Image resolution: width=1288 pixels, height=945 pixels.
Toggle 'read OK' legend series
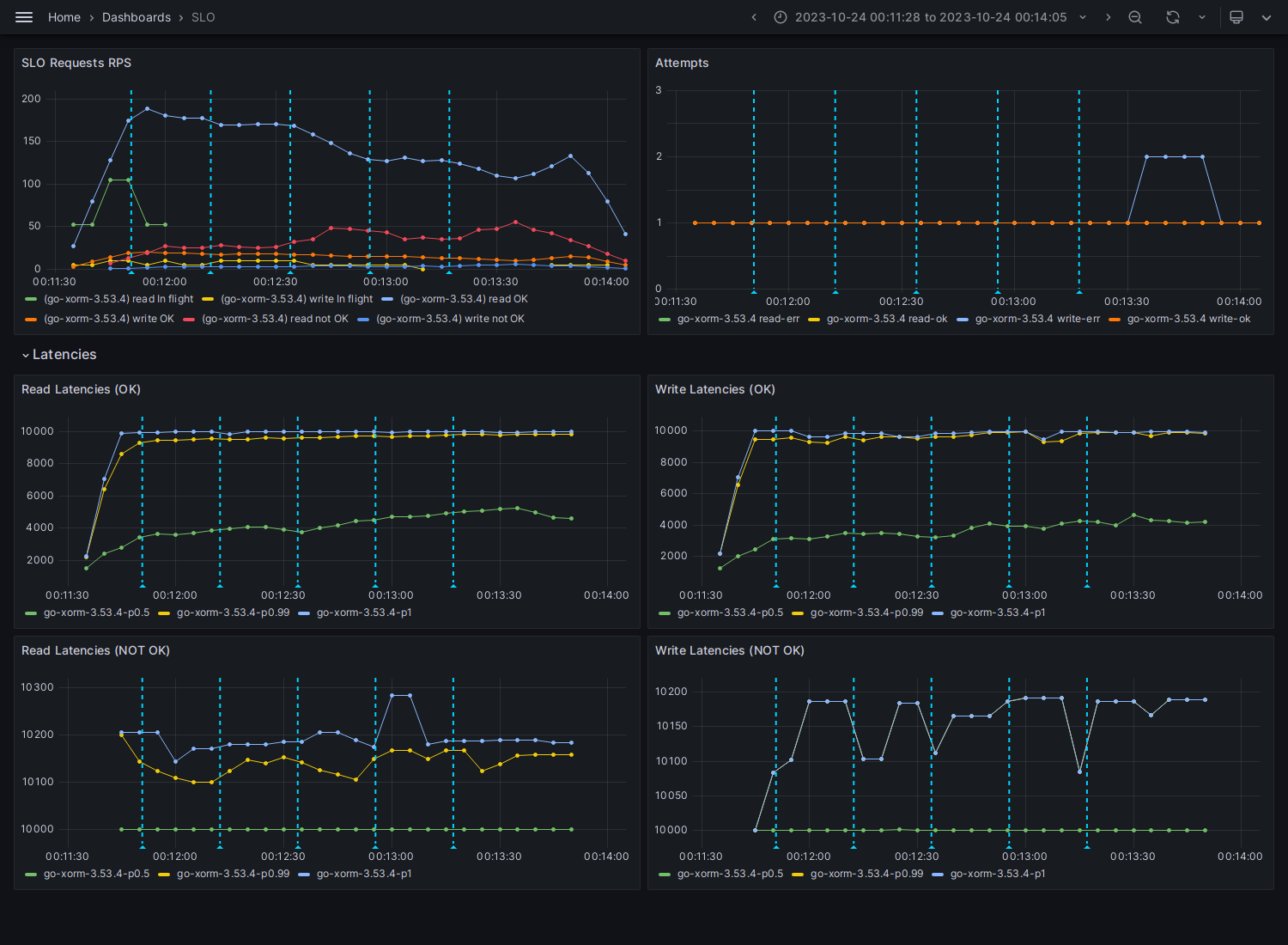464,299
